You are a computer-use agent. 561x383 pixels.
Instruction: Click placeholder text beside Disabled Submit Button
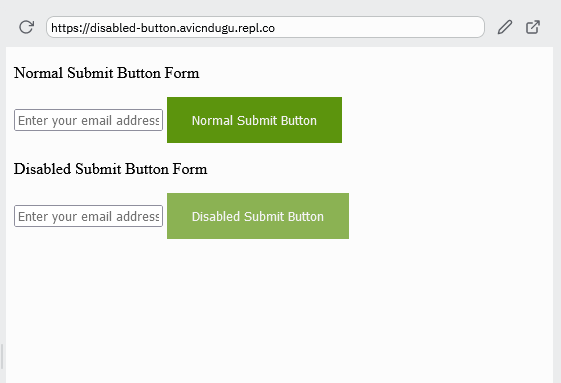coord(88,217)
